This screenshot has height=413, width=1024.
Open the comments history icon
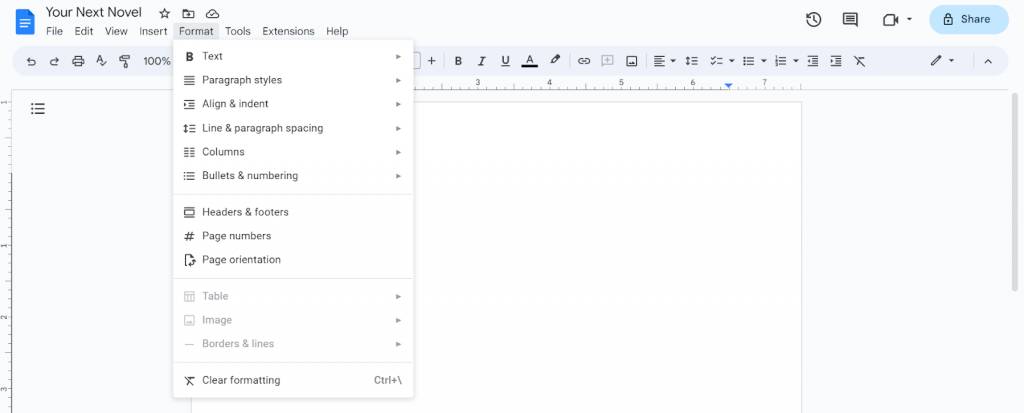(x=850, y=20)
